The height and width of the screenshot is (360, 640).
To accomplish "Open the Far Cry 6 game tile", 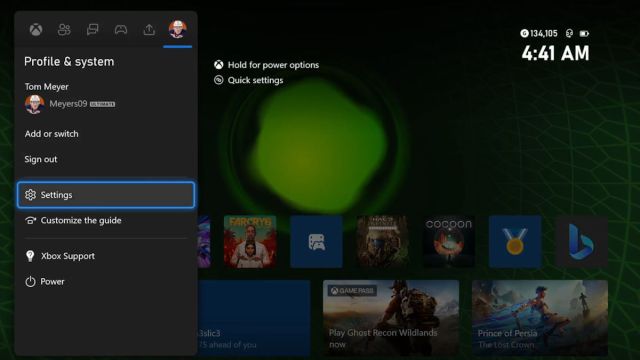I will (250, 242).
